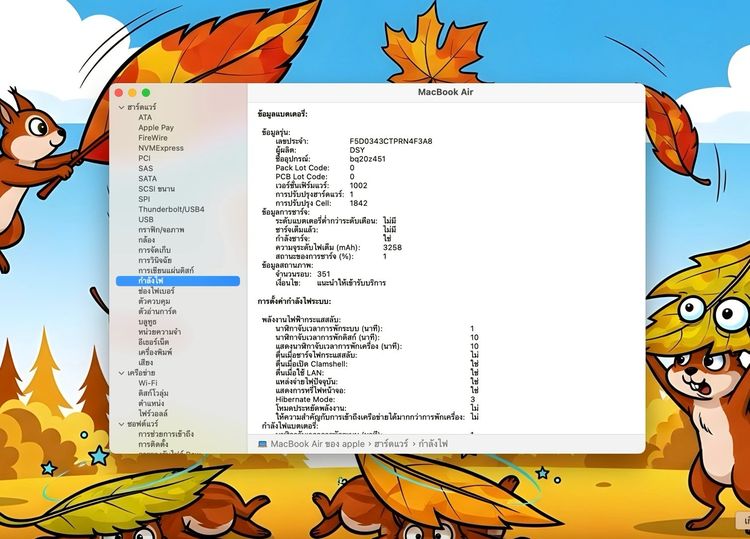This screenshot has height=539, width=750.
Task: Click the ข้อมูลการชาร์จ subheading
Action: pos(286,212)
